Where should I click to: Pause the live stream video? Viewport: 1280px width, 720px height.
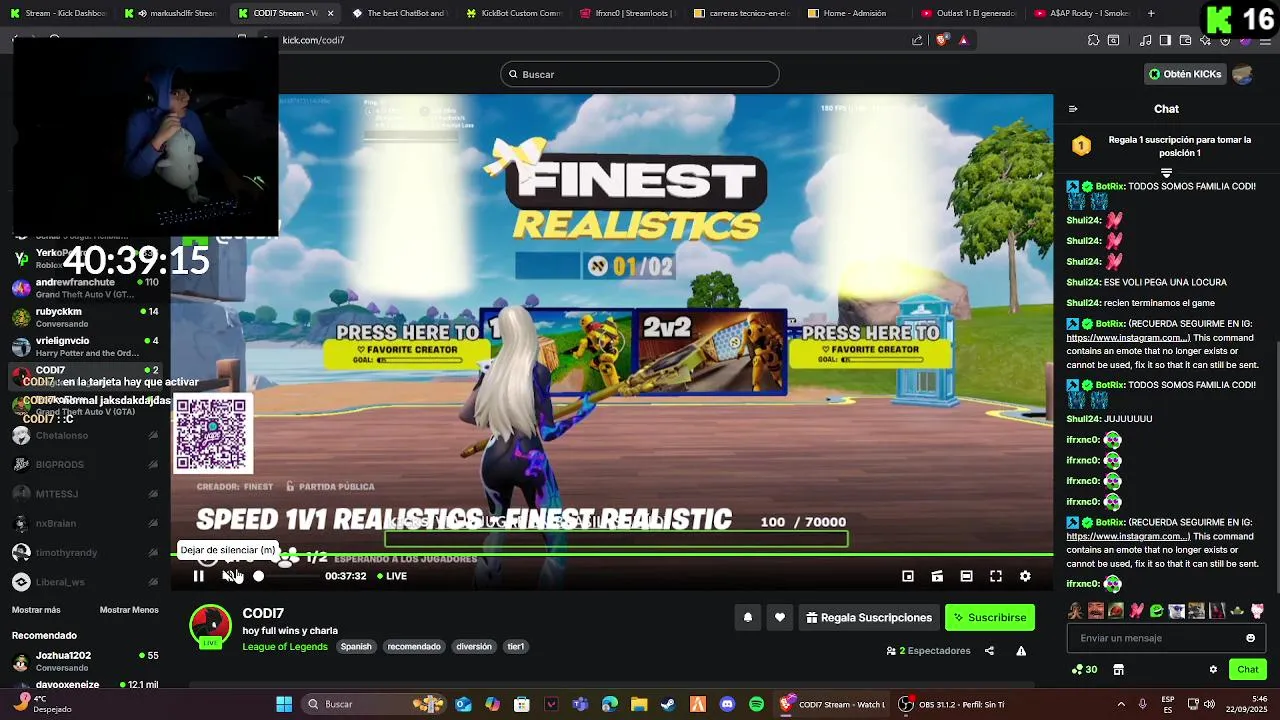(x=198, y=576)
